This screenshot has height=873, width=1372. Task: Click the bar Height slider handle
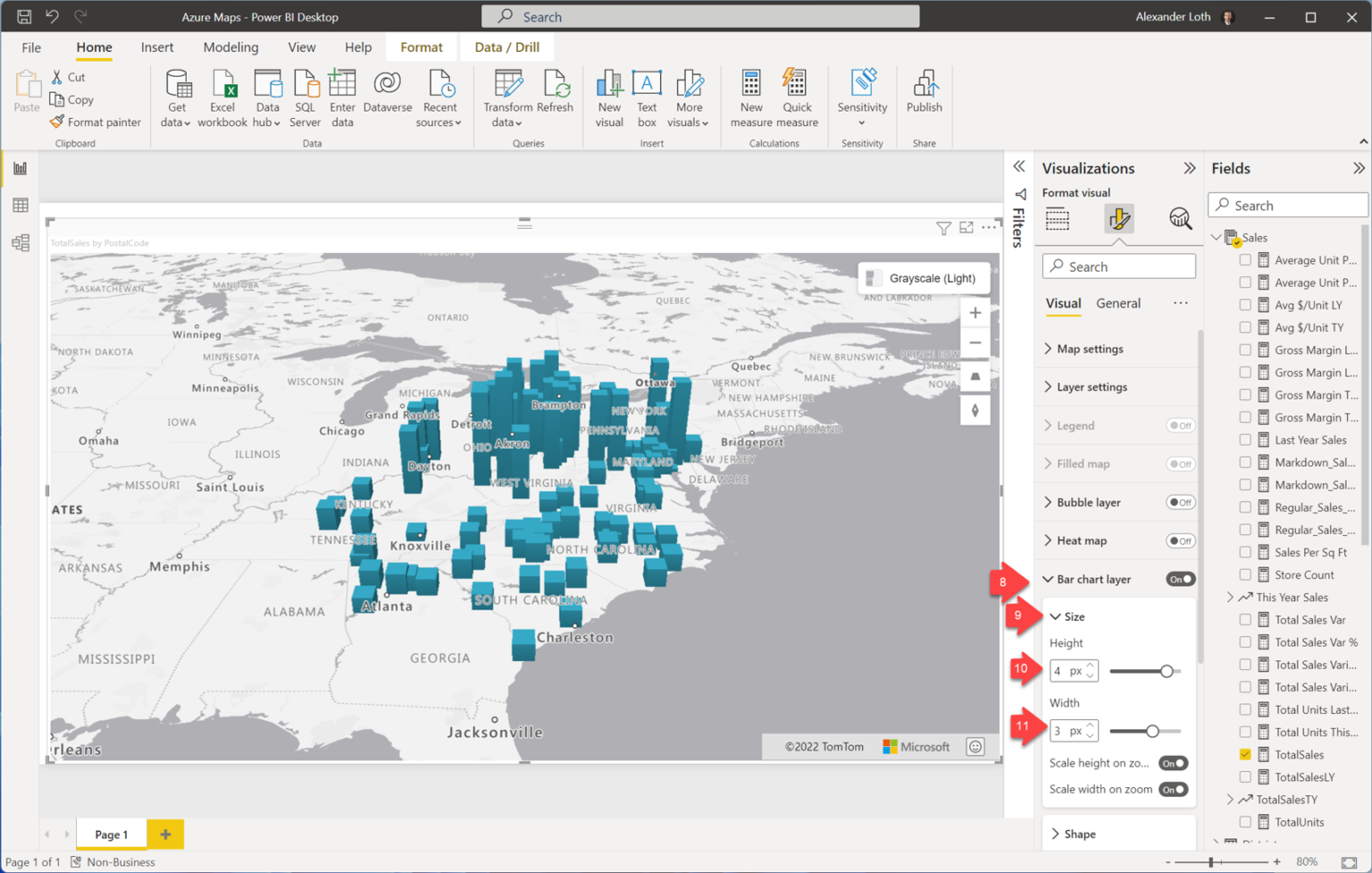point(1167,671)
